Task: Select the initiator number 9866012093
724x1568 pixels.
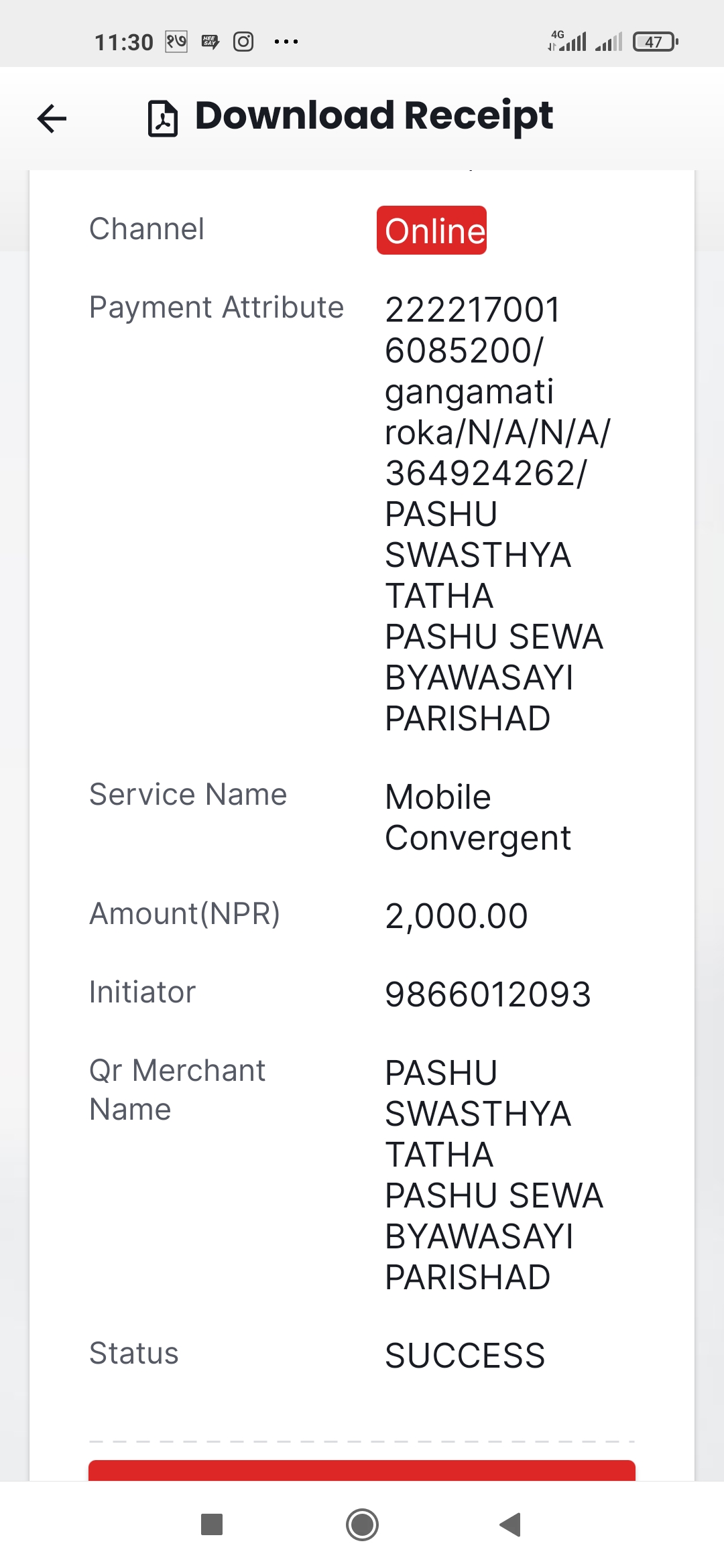Action: coord(488,994)
